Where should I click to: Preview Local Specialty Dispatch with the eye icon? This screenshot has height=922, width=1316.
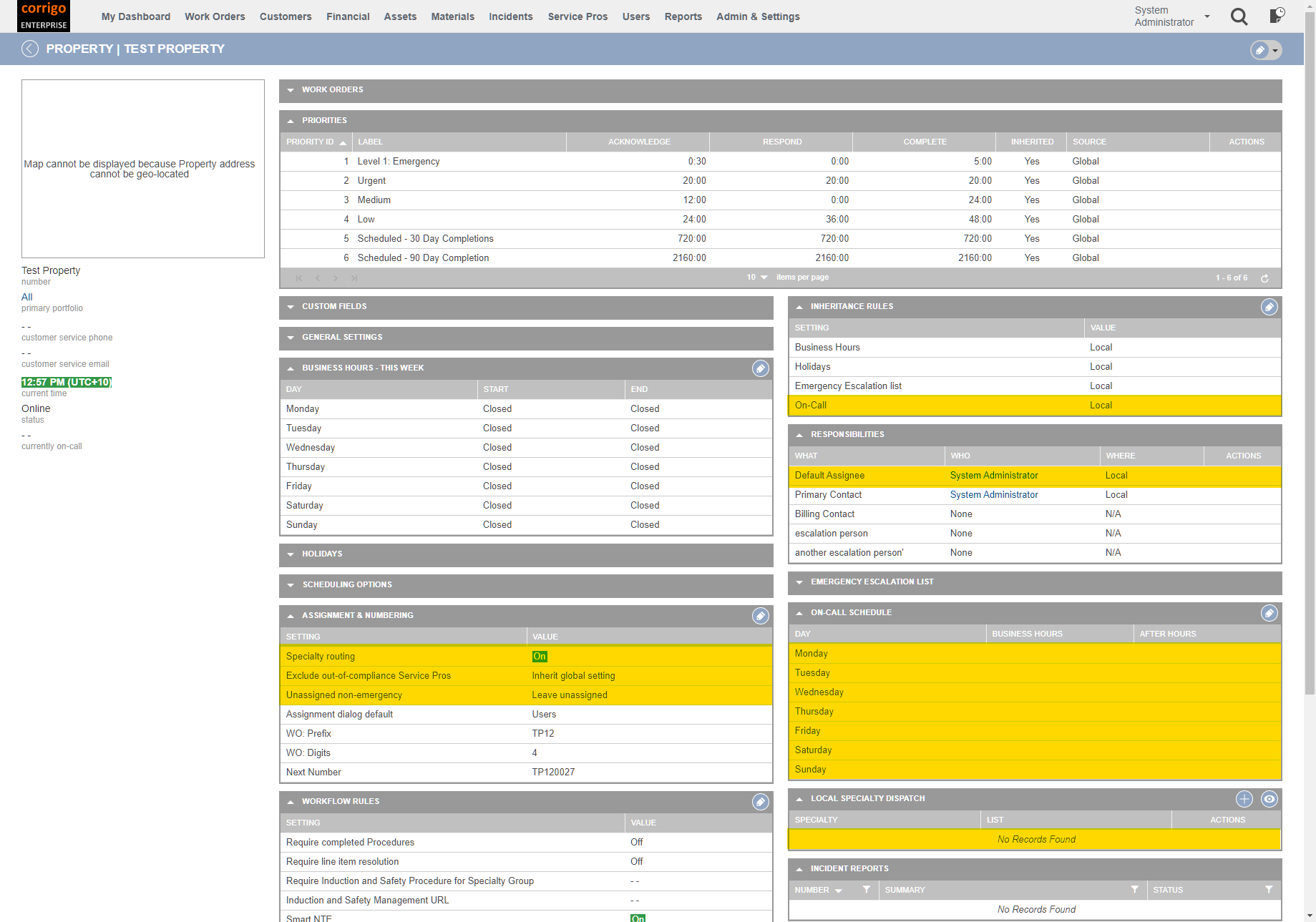(x=1270, y=799)
